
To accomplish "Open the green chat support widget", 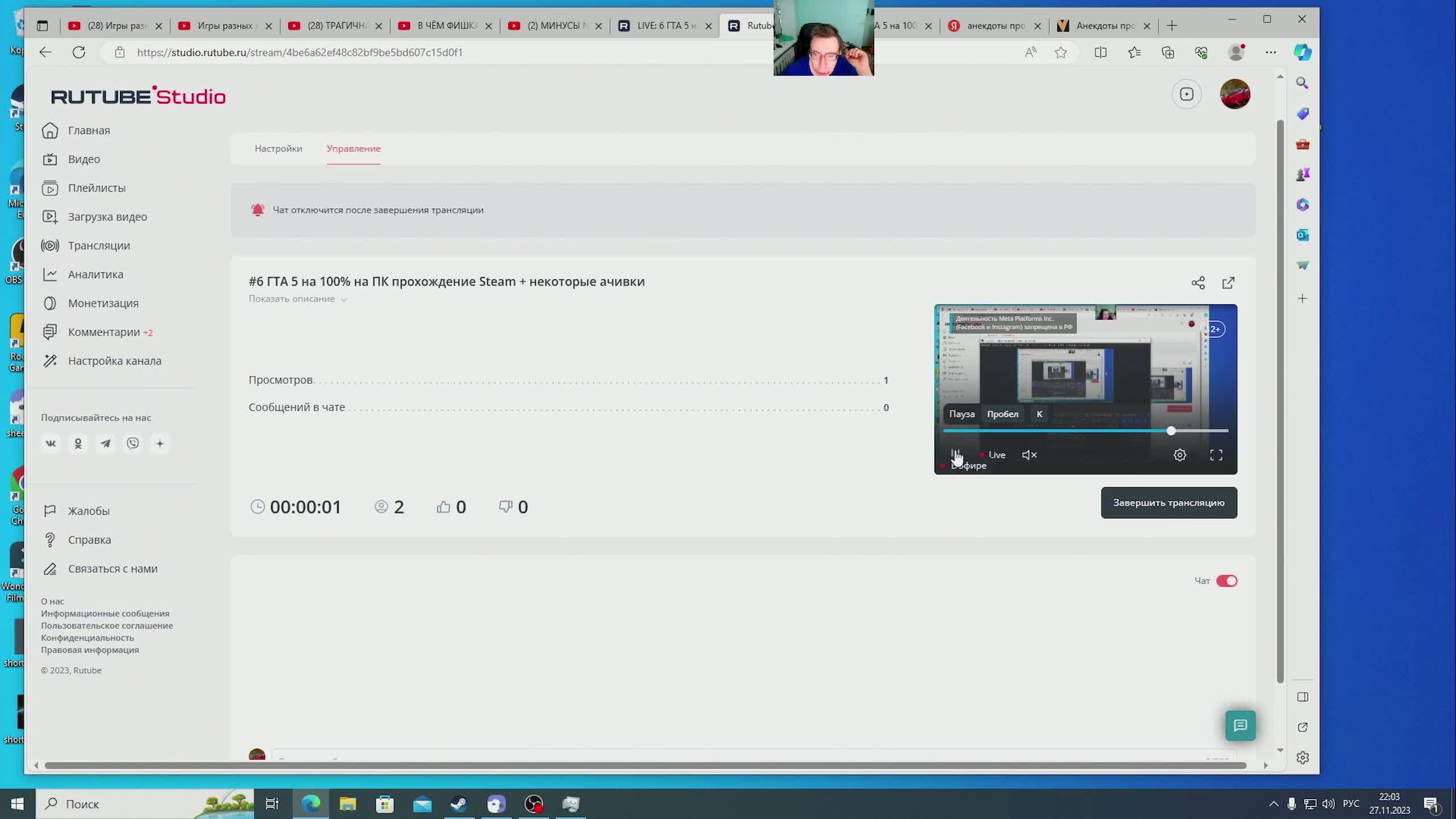I will pos(1240,725).
